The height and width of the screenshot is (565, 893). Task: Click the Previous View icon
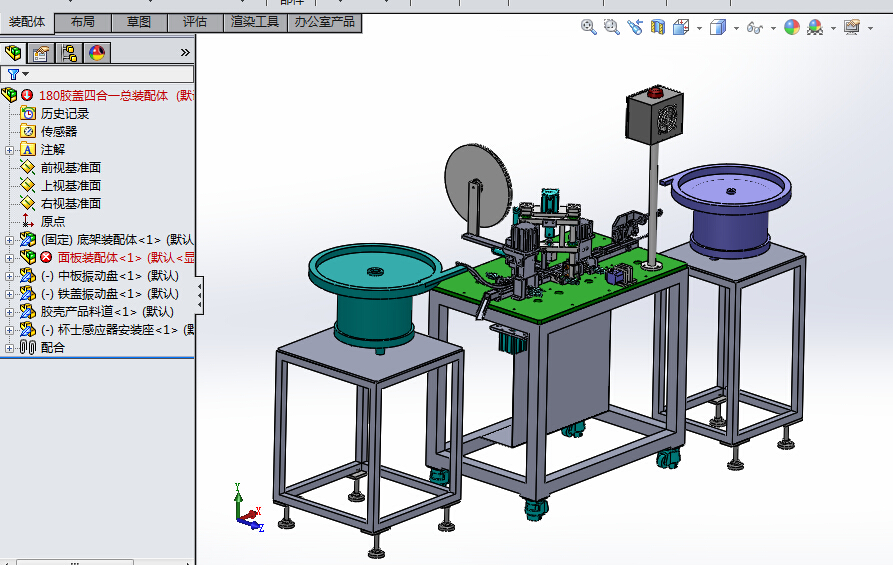click(x=635, y=28)
